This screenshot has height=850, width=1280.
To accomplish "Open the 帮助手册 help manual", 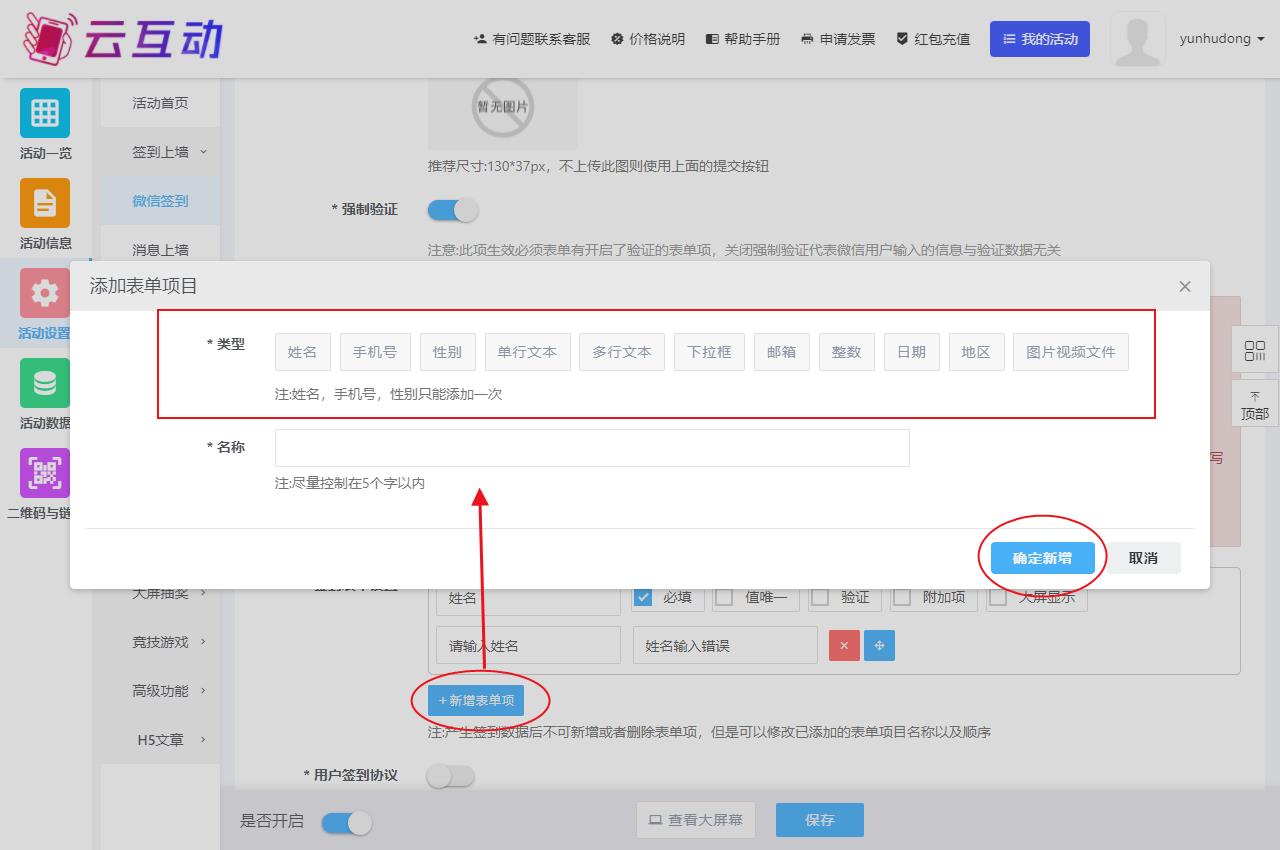I will click(743, 39).
